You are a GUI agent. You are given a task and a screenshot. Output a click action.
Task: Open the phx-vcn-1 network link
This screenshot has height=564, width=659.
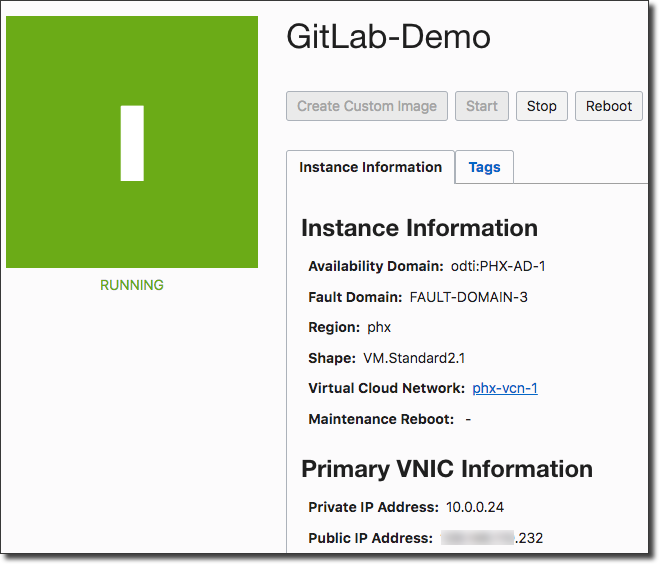[505, 388]
